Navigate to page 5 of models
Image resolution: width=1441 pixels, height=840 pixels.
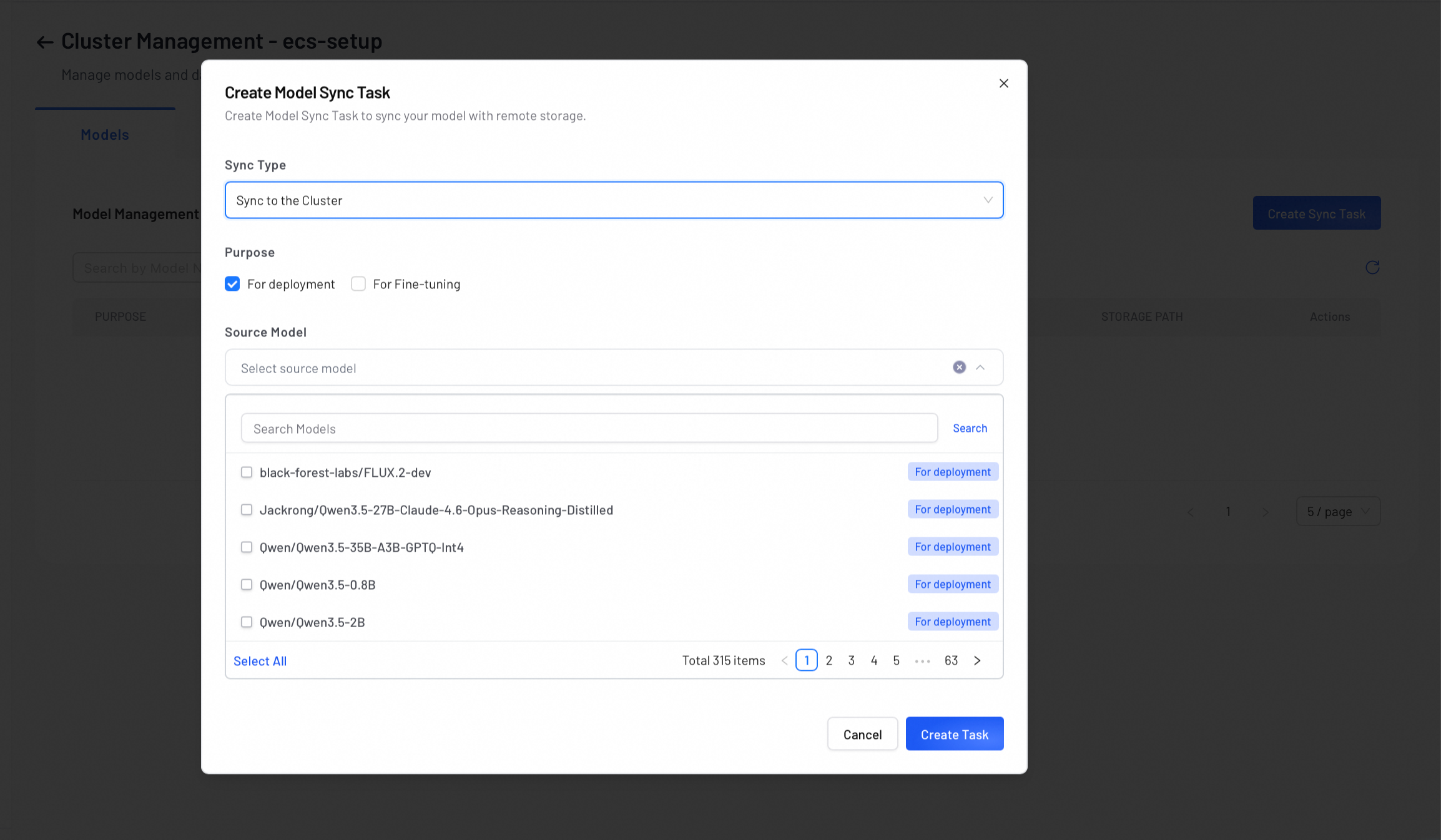(x=897, y=660)
